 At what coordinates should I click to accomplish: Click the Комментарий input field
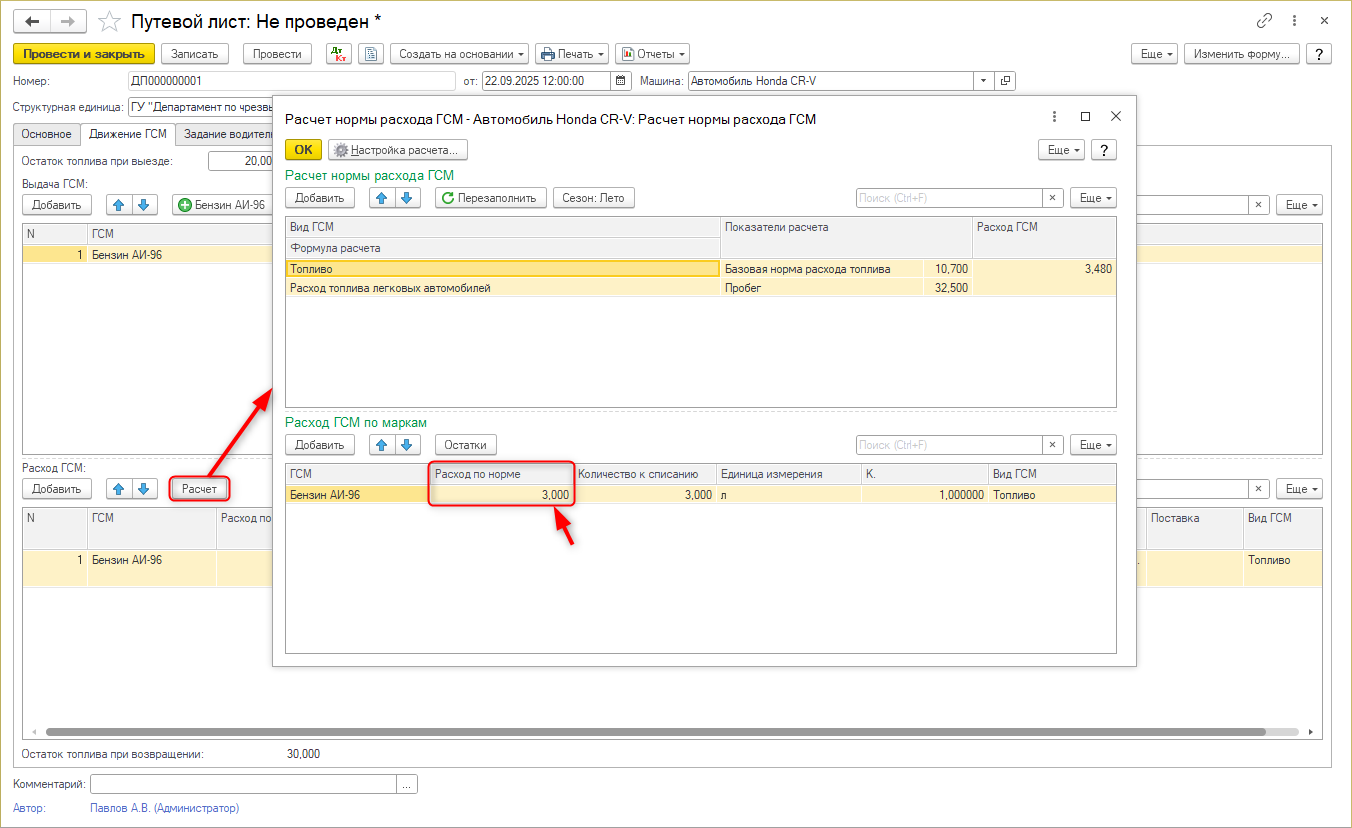243,785
